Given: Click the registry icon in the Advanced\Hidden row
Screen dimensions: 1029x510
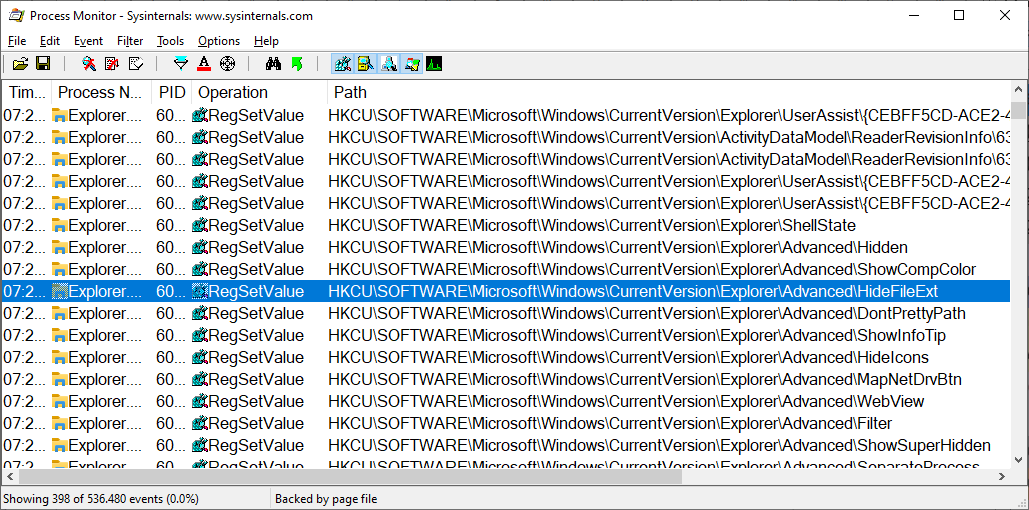Looking at the screenshot, I should point(200,248).
